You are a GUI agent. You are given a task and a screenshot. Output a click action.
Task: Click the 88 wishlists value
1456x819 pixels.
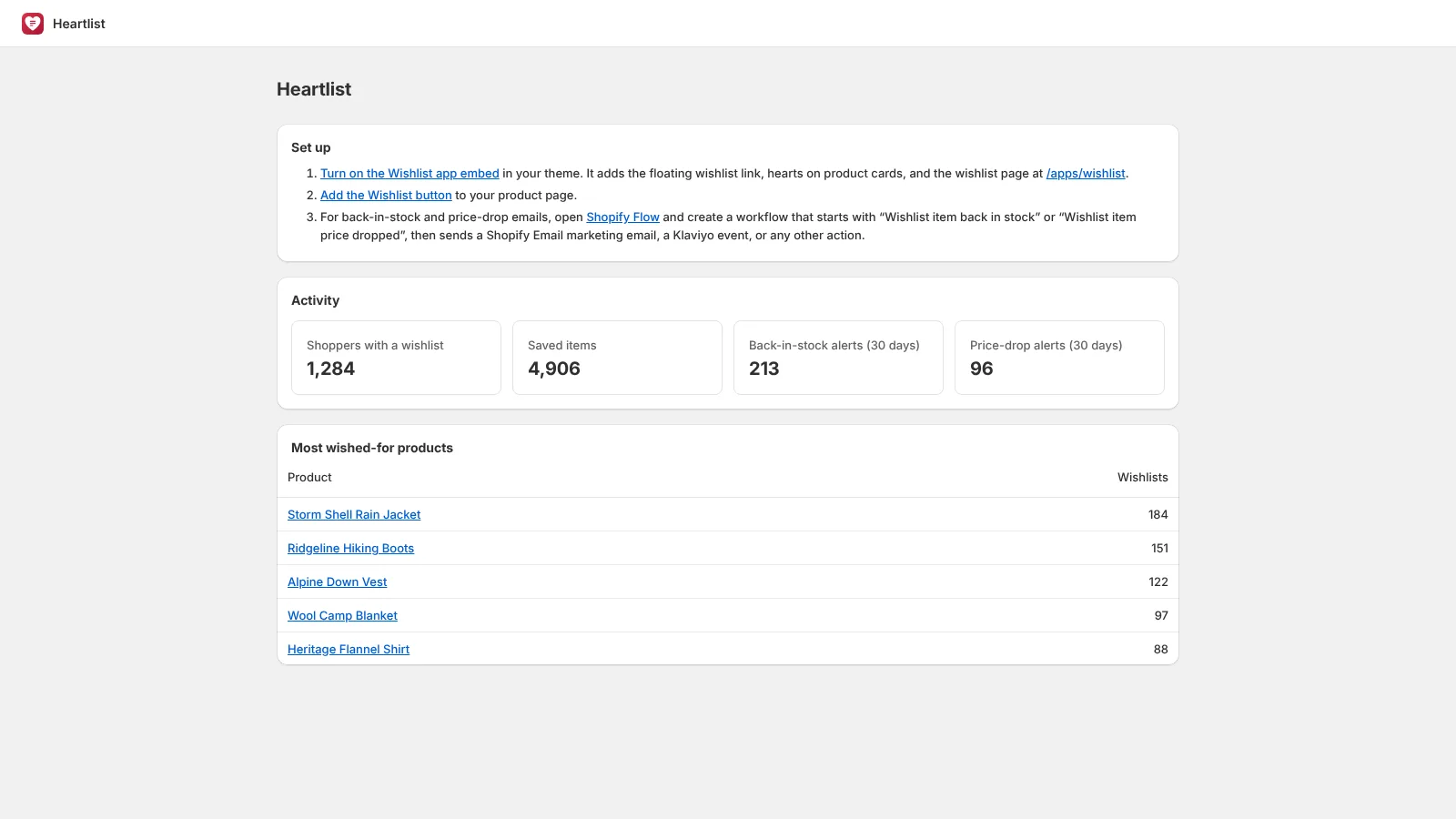(x=1160, y=650)
